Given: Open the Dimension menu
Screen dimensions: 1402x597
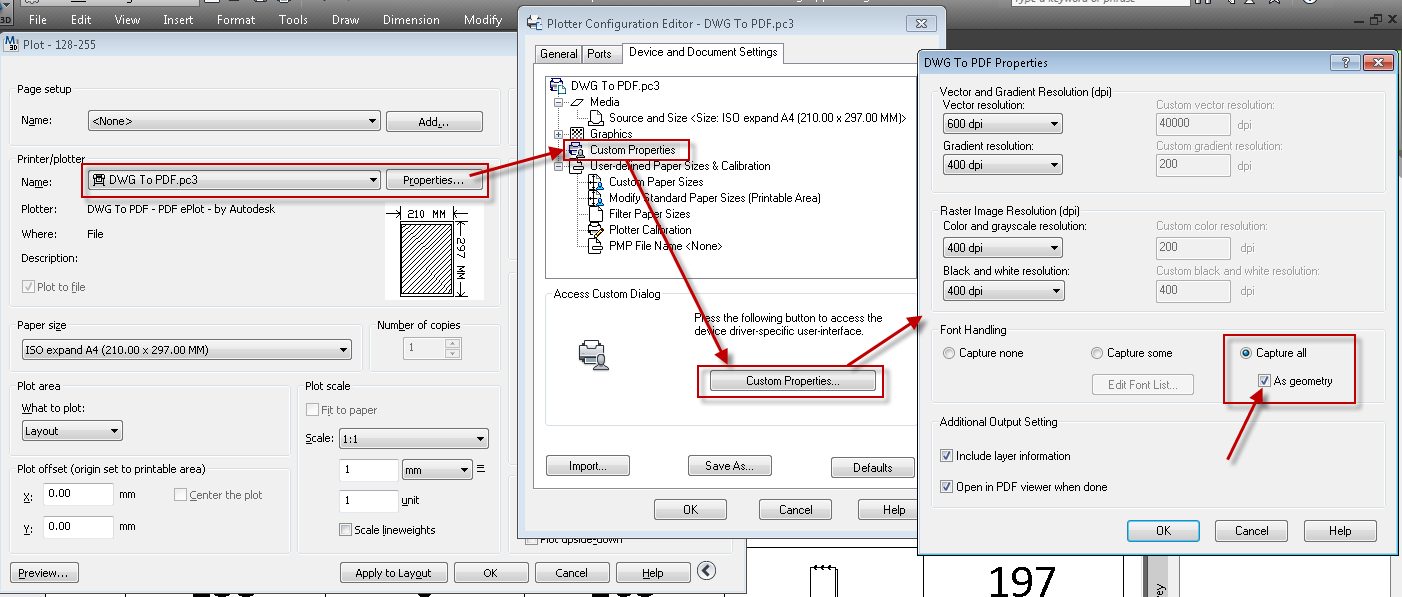Looking at the screenshot, I should [x=411, y=20].
